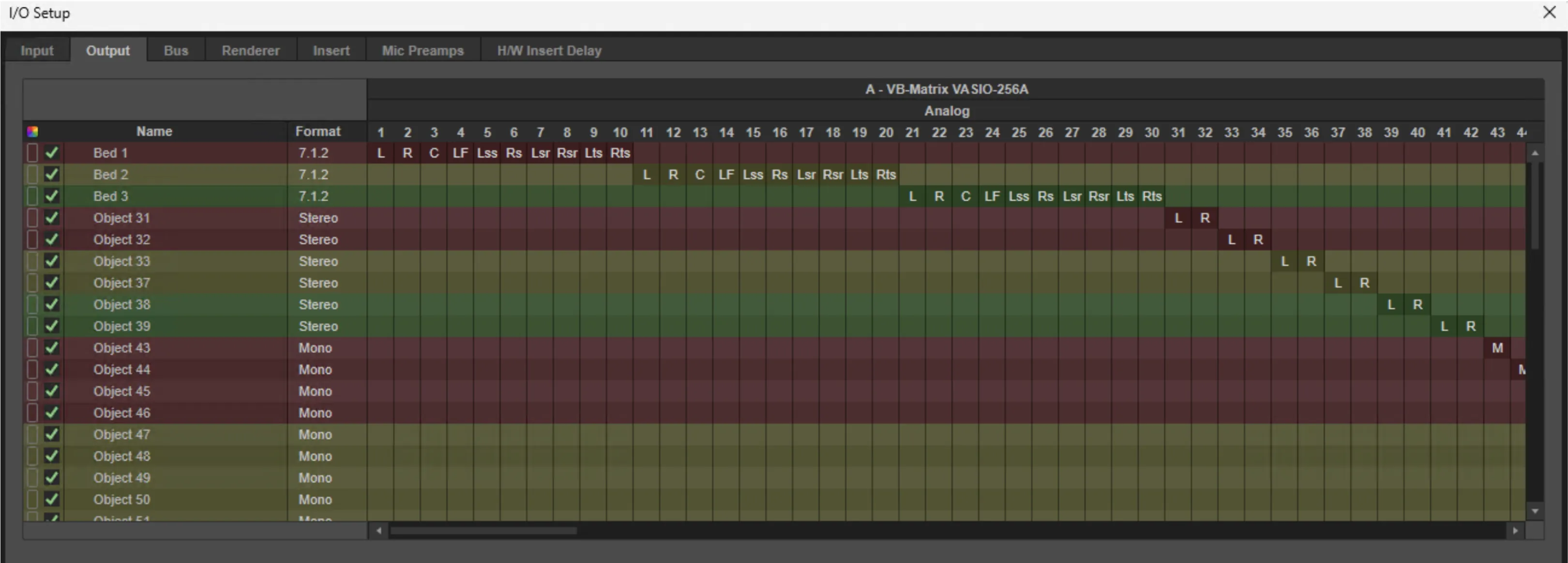Click Bed 1 LF channel assignment
1568x563 pixels.
(x=460, y=153)
